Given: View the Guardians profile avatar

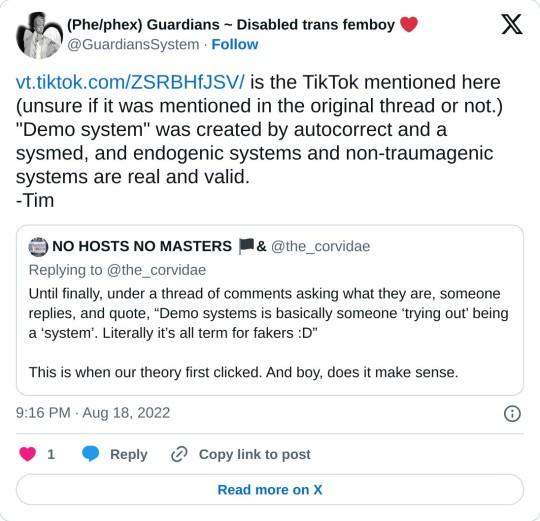Looking at the screenshot, I should 40,35.
